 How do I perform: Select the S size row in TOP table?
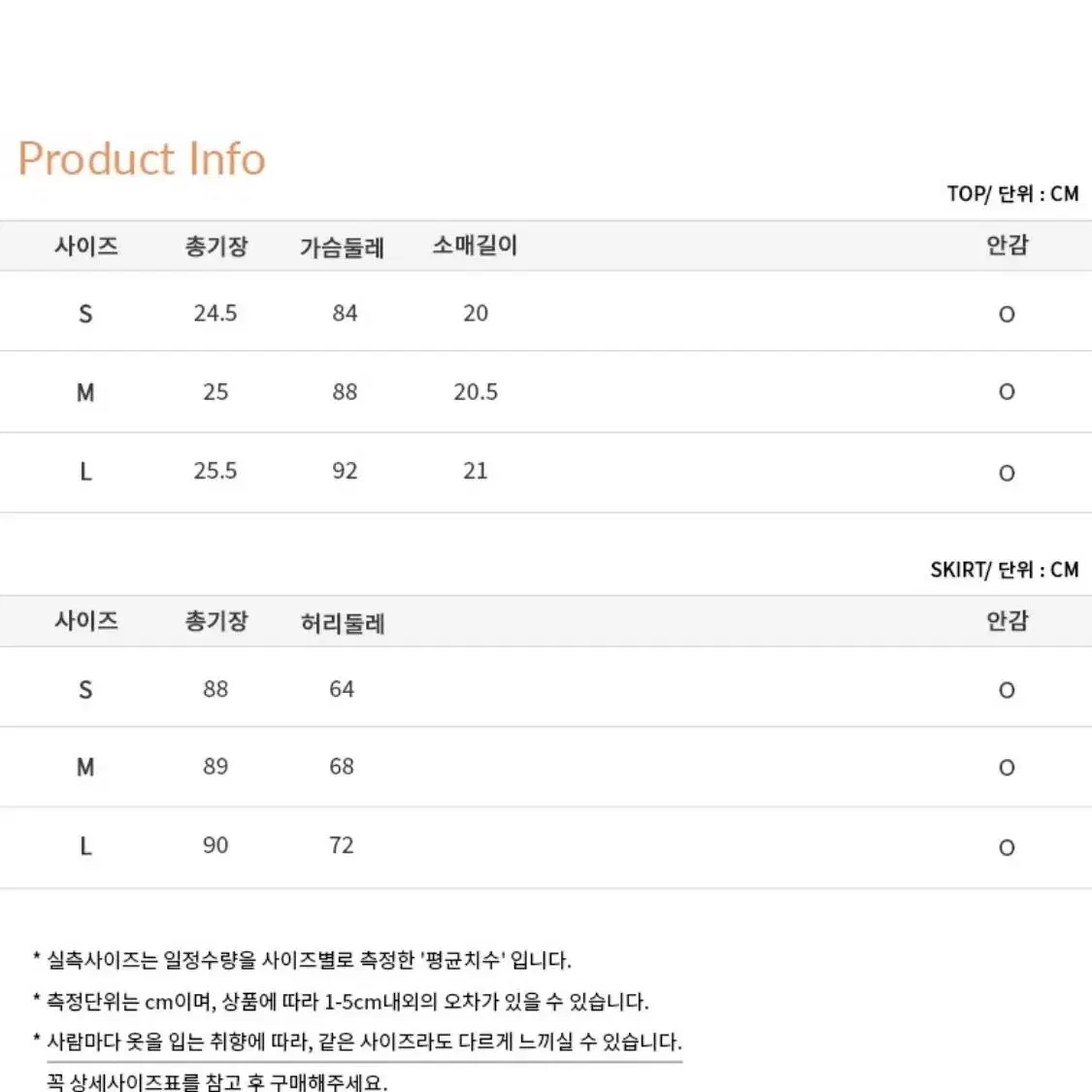[x=546, y=312]
